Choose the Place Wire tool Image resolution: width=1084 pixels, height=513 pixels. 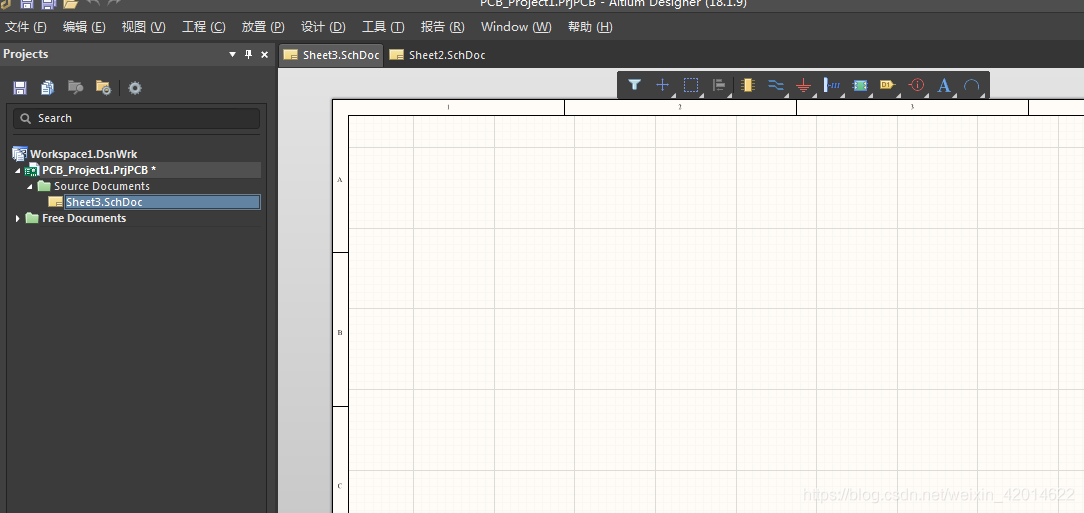point(775,86)
